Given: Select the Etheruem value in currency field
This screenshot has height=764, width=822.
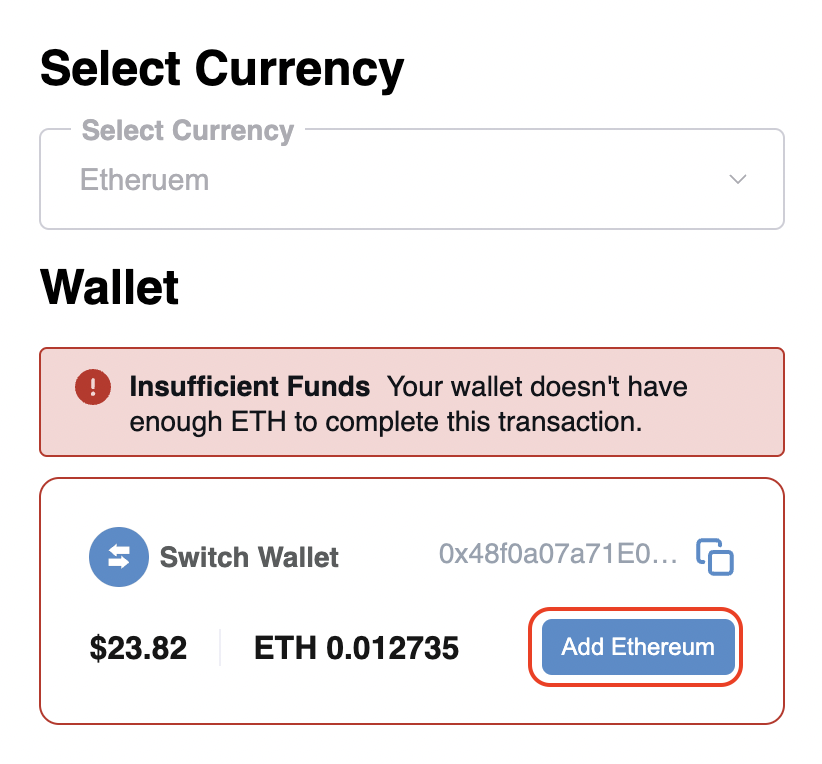Looking at the screenshot, I should tap(144, 180).
